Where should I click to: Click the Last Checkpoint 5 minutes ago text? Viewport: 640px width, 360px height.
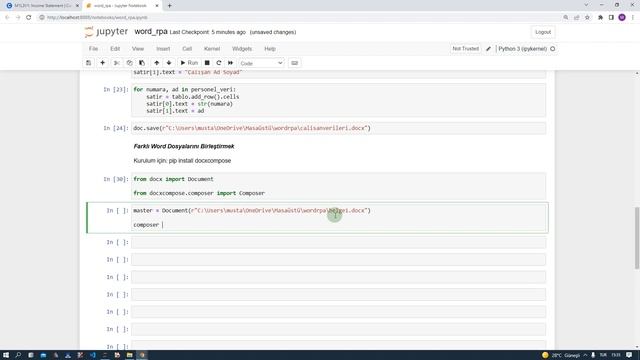[208, 32]
